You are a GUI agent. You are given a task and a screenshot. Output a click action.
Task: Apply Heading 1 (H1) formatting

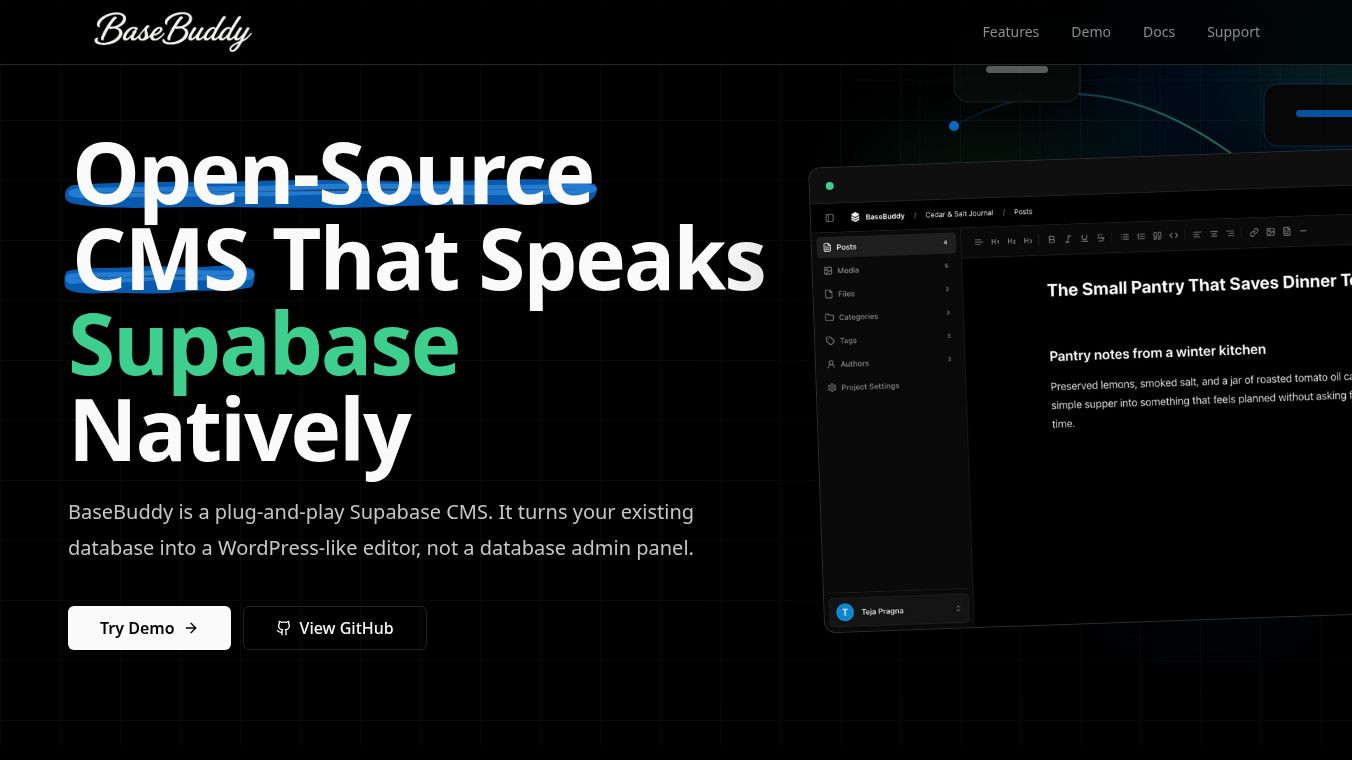tap(995, 241)
